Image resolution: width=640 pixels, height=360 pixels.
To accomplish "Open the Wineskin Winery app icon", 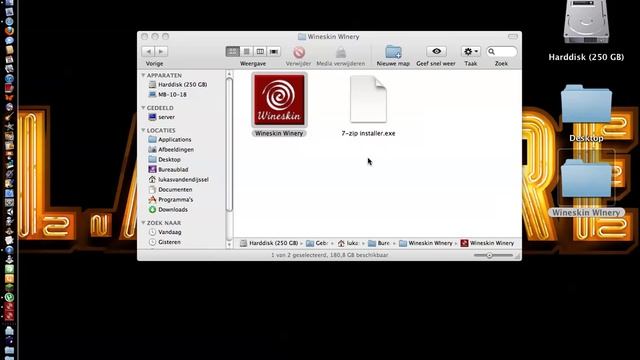I will [x=280, y=100].
